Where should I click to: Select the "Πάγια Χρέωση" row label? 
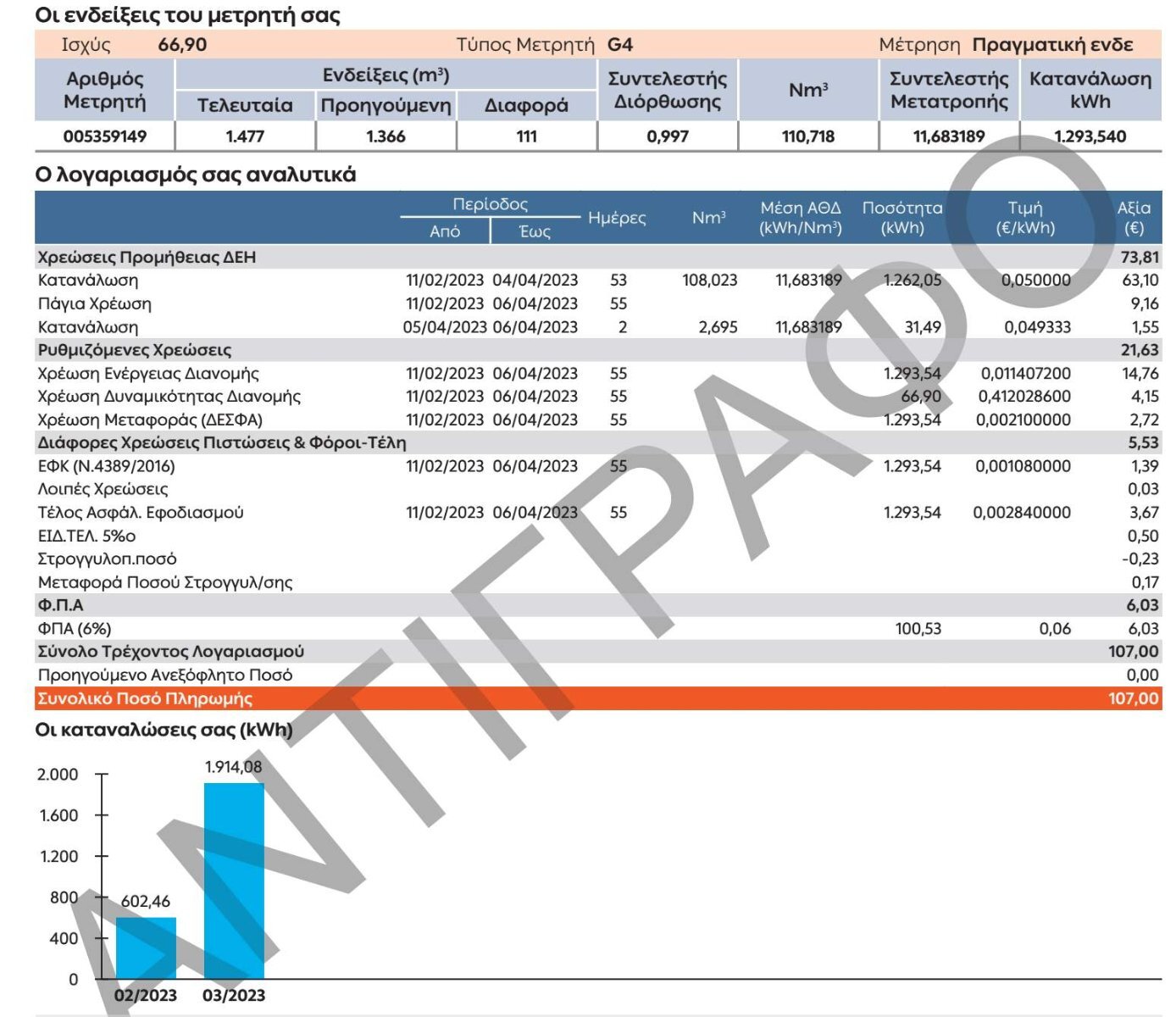pyautogui.click(x=95, y=303)
